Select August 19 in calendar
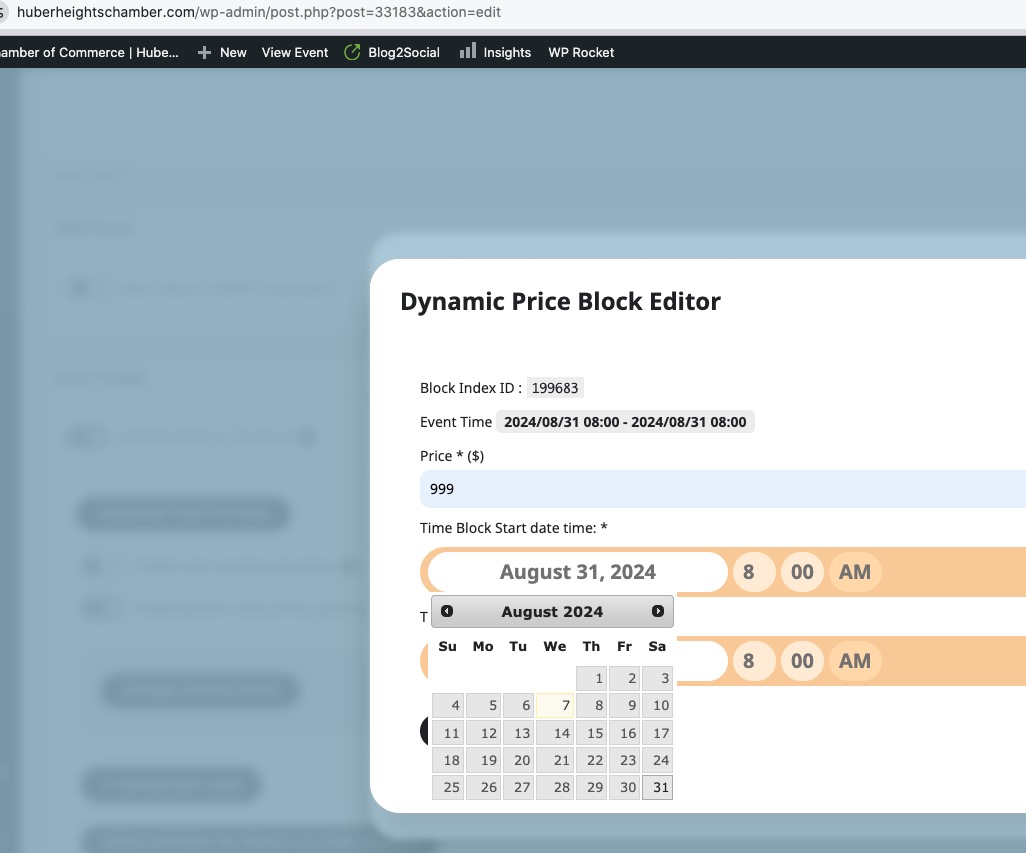The image size is (1026, 853). click(484, 760)
